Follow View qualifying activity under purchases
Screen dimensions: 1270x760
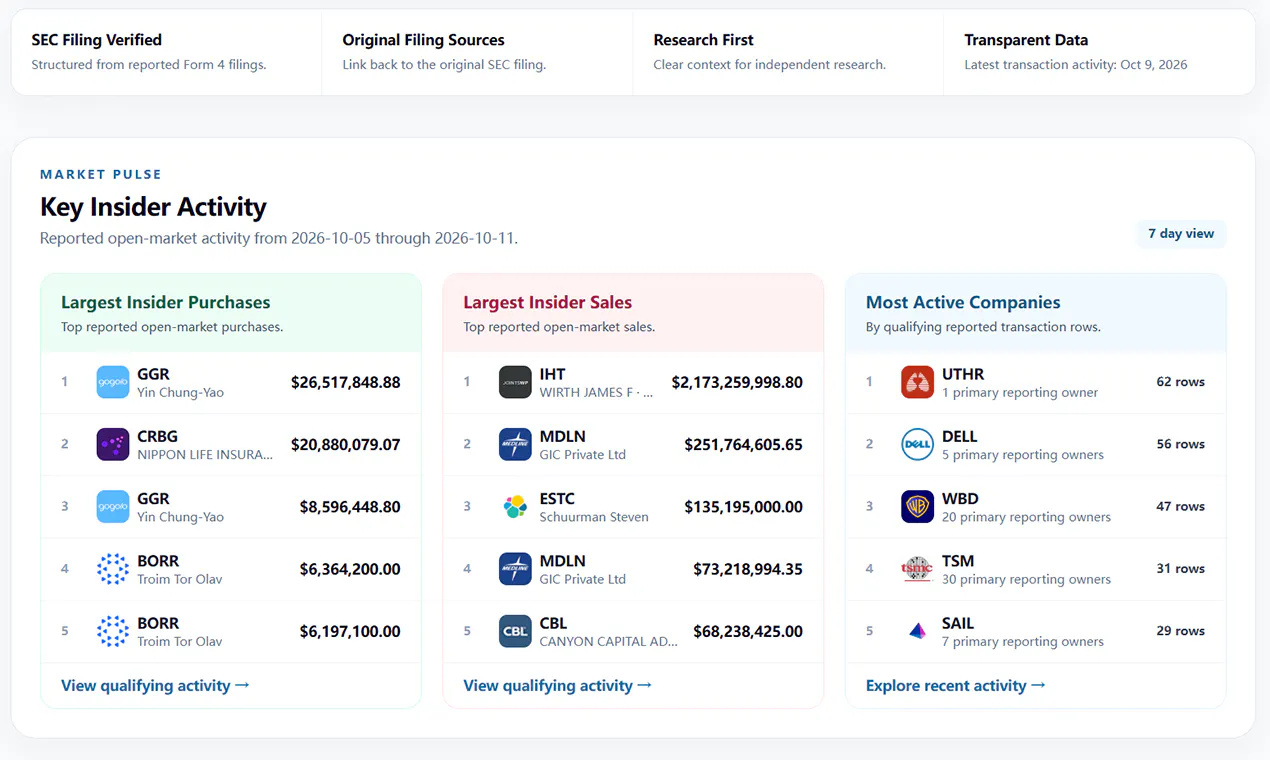[155, 685]
